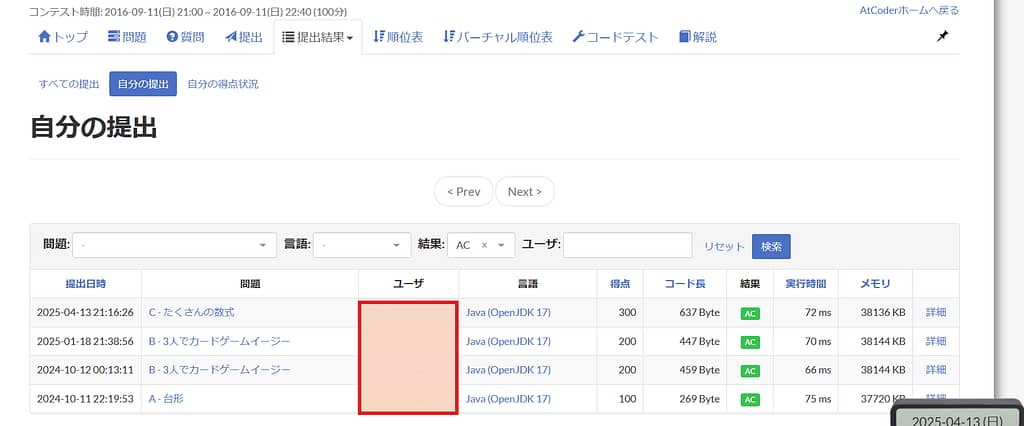Expand the 提出結果 dropdown tab
The height and width of the screenshot is (426, 1024).
(317, 37)
